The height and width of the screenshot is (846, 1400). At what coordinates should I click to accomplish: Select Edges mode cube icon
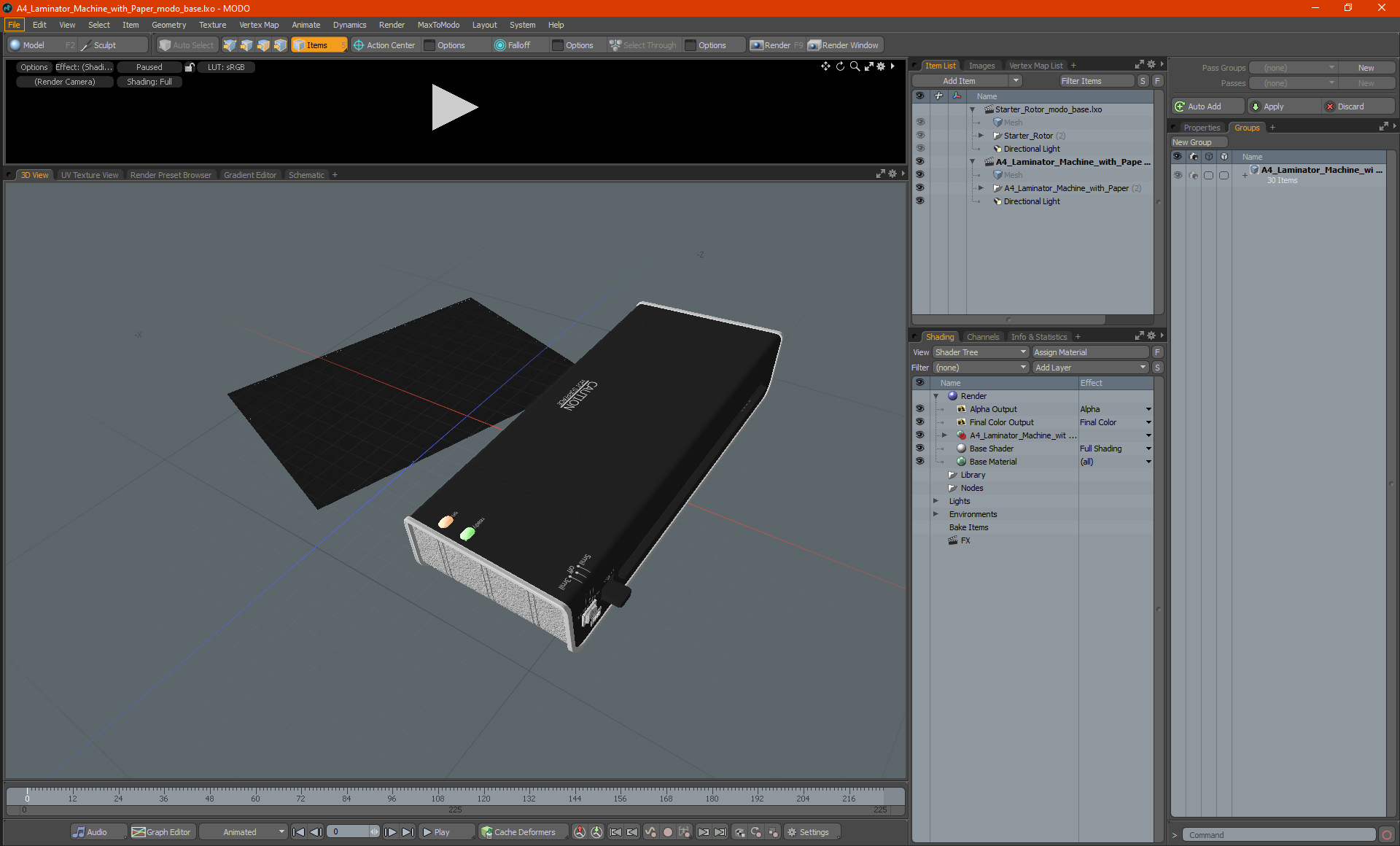click(246, 45)
